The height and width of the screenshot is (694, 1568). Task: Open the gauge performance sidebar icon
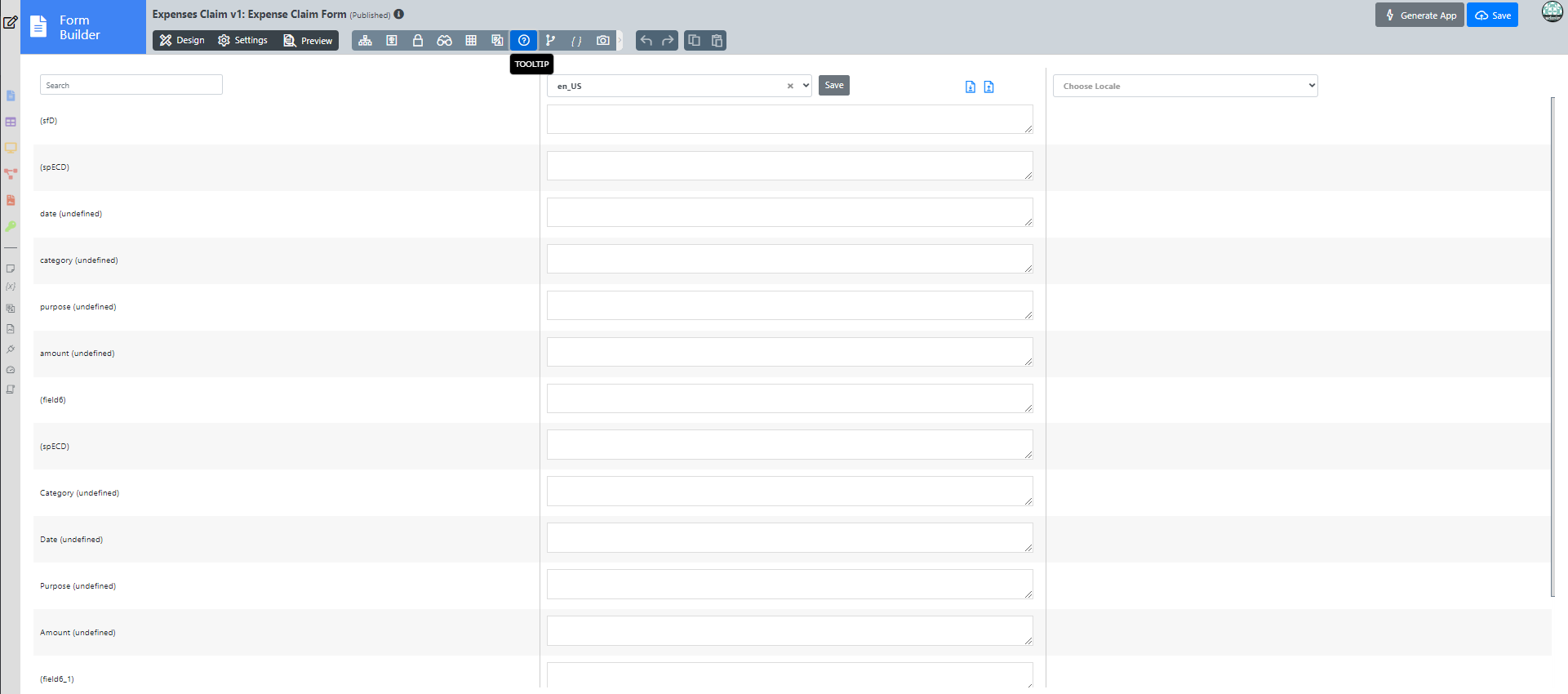point(11,370)
